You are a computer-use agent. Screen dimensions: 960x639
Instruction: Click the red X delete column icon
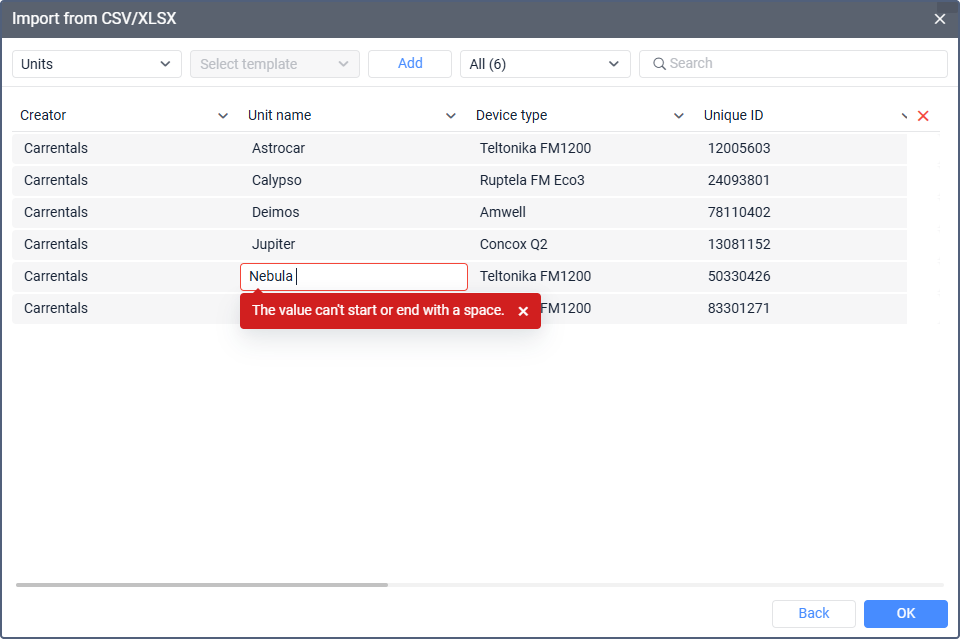[923, 116]
